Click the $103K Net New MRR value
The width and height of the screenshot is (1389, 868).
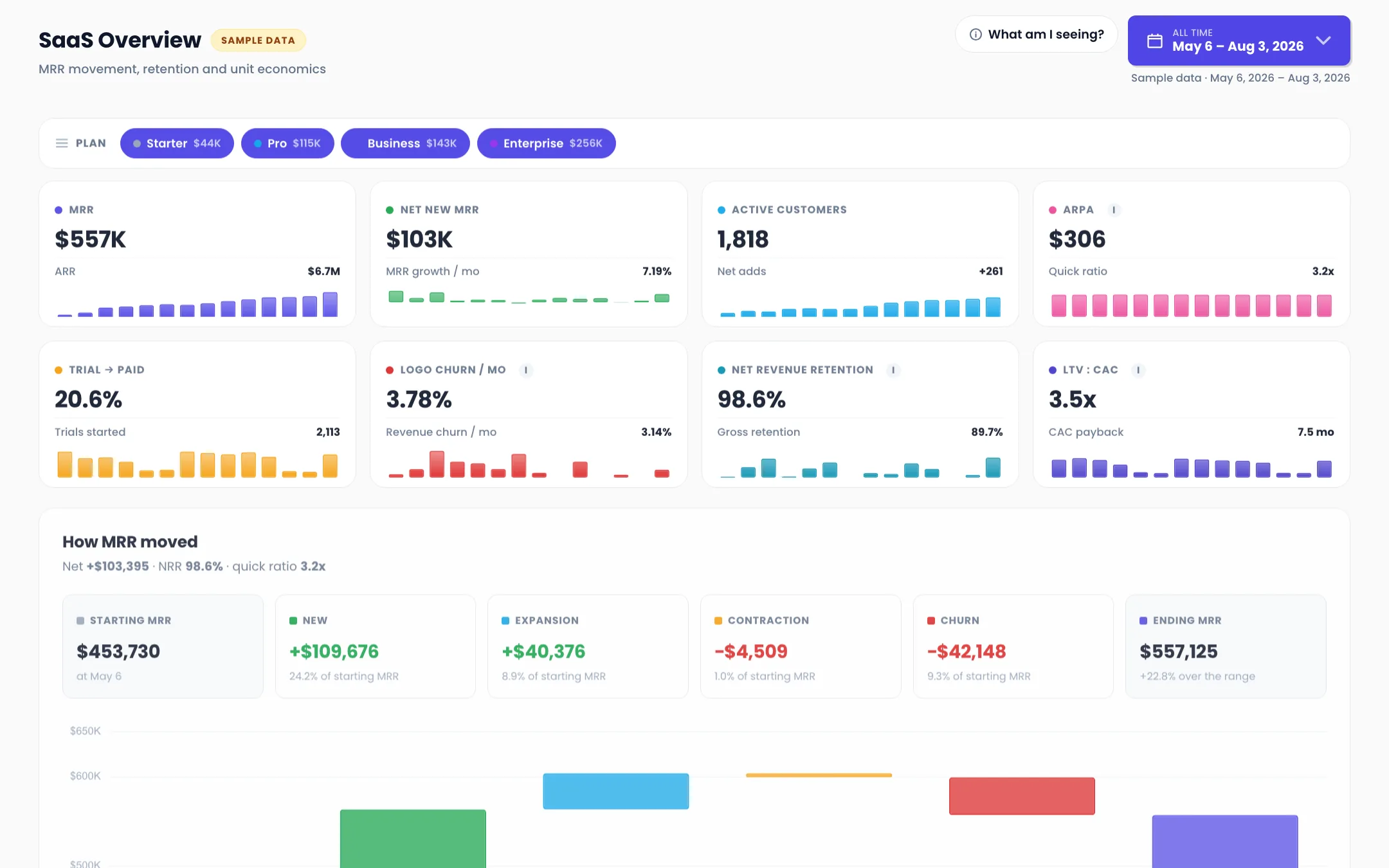click(x=419, y=239)
